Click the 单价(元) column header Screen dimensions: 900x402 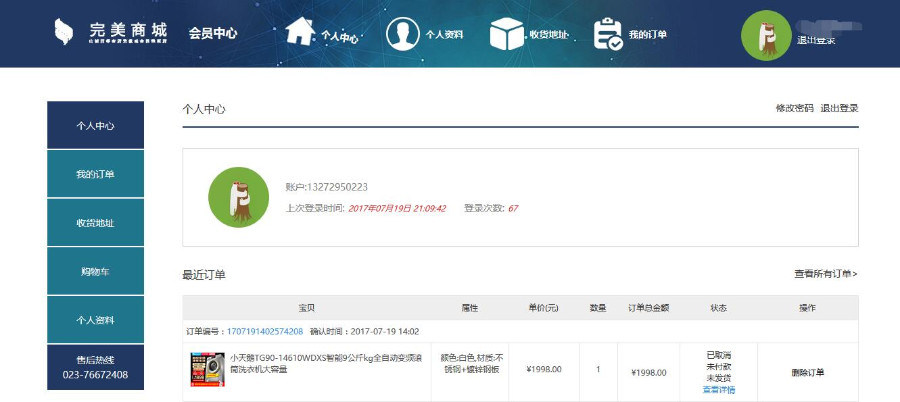point(544,308)
